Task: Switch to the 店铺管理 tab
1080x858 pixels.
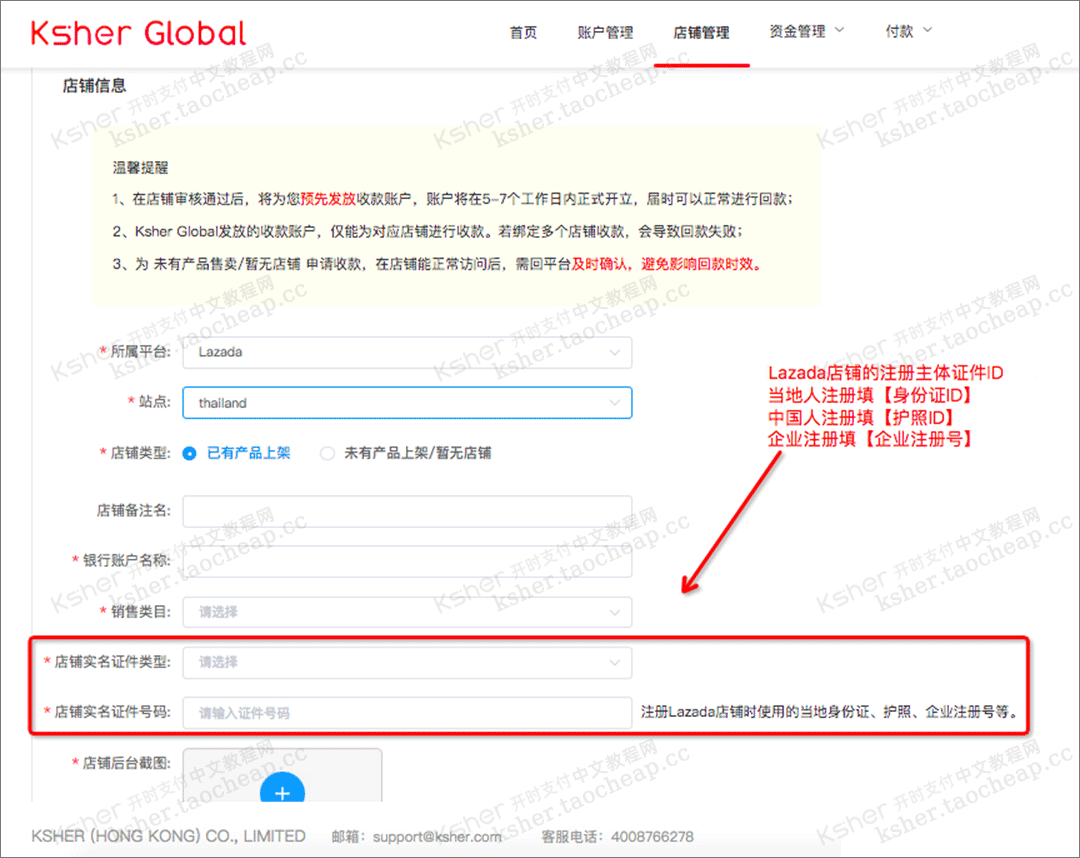Action: (x=701, y=32)
